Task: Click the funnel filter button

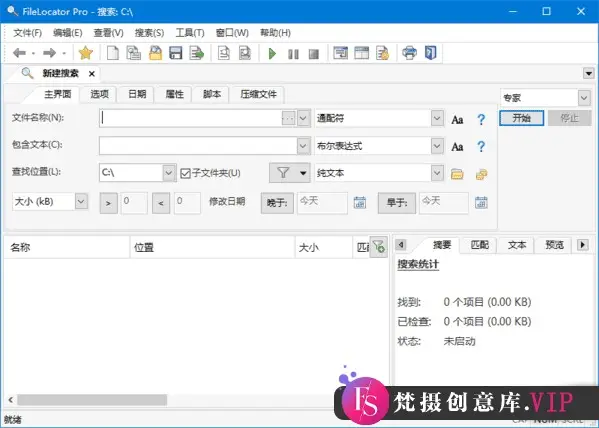Action: tap(283, 173)
